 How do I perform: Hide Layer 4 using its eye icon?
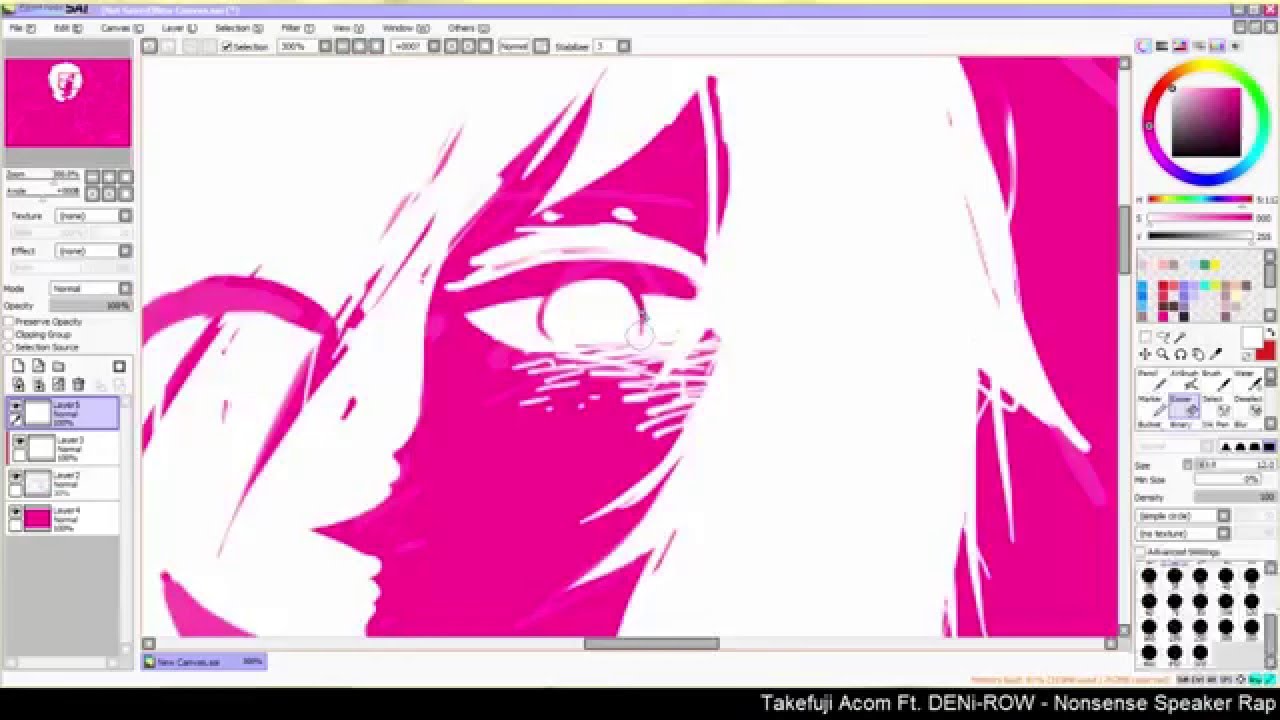16,512
